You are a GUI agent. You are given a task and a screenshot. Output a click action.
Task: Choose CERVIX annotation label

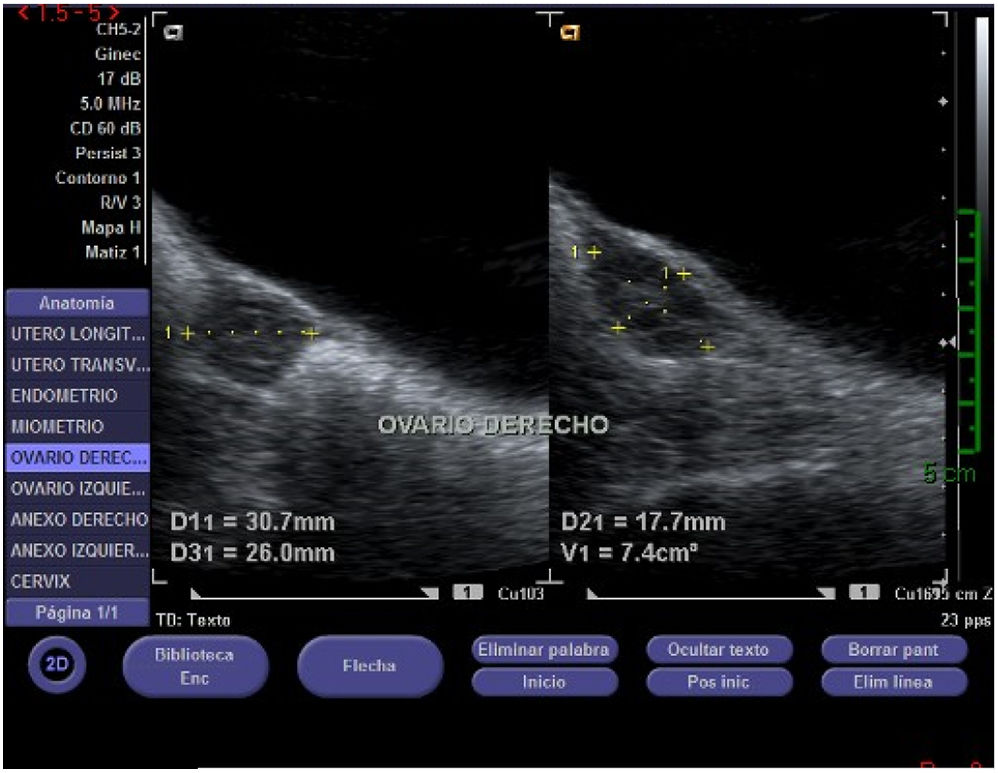coord(77,581)
